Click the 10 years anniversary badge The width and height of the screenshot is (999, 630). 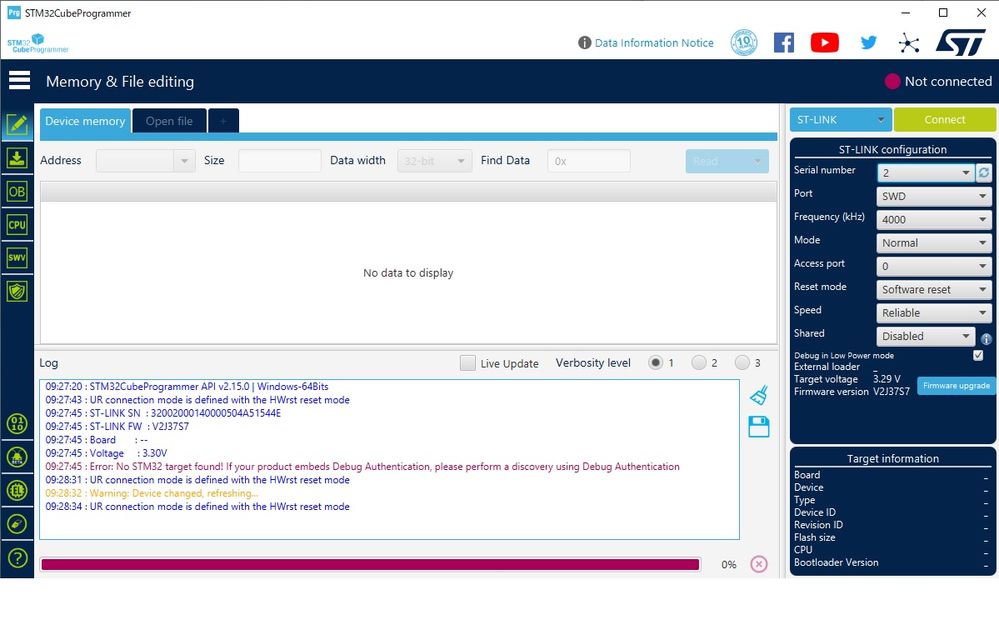click(744, 43)
